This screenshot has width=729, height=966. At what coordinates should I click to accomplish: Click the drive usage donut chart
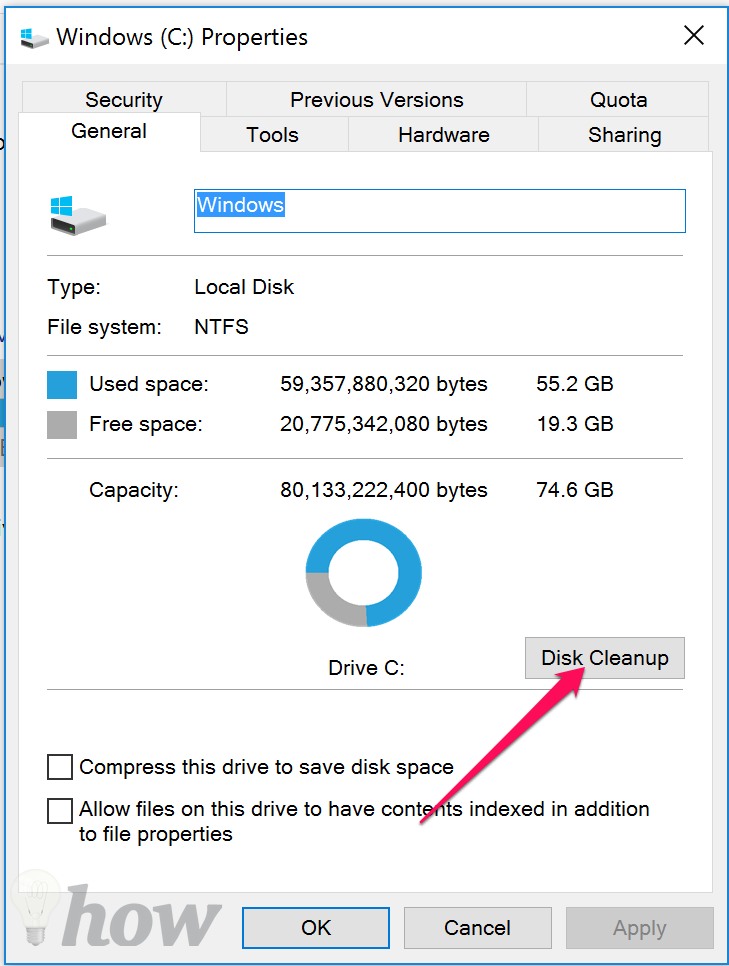tap(364, 572)
